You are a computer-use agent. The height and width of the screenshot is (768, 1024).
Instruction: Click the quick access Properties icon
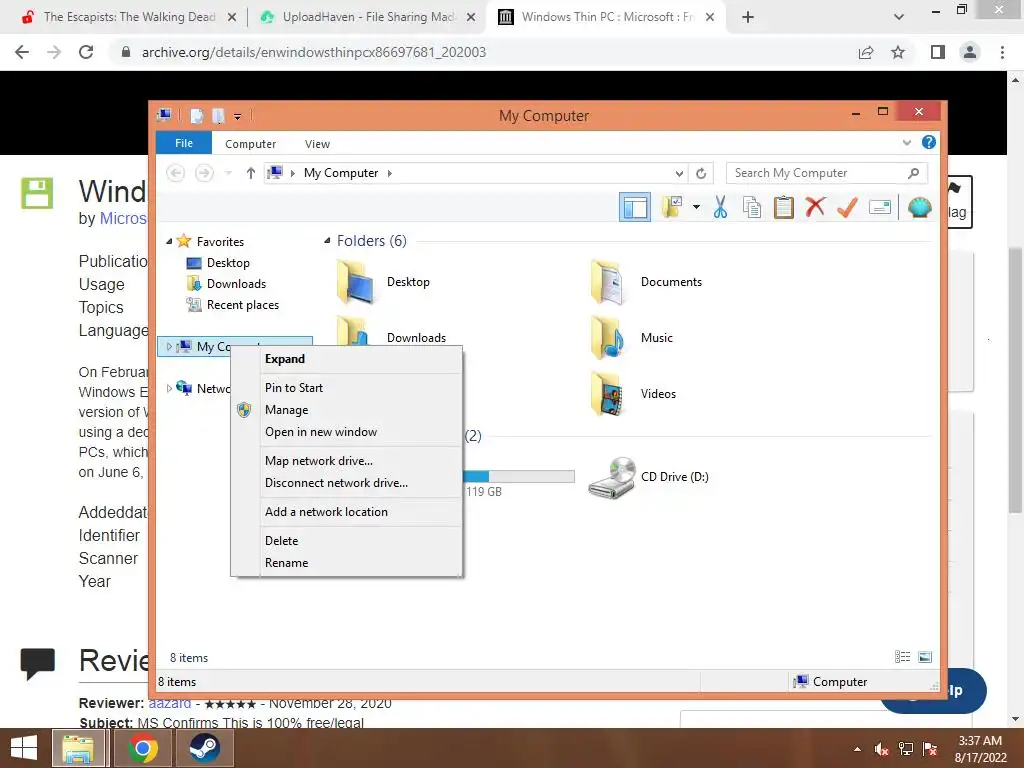click(197, 116)
